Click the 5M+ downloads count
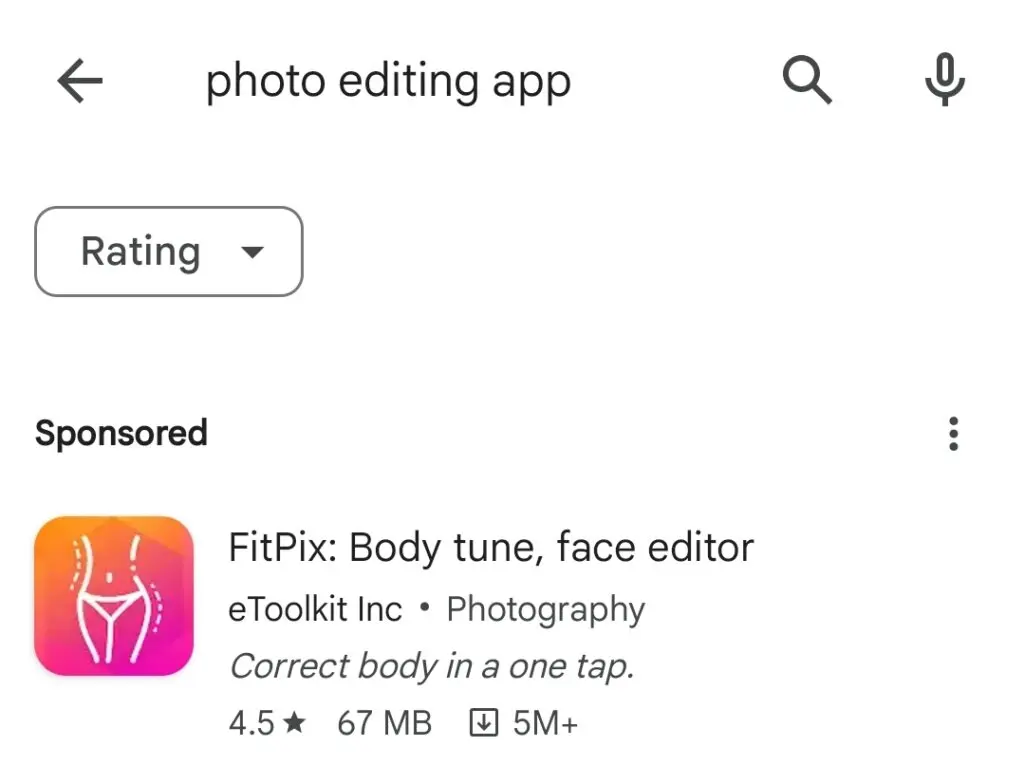 point(545,723)
